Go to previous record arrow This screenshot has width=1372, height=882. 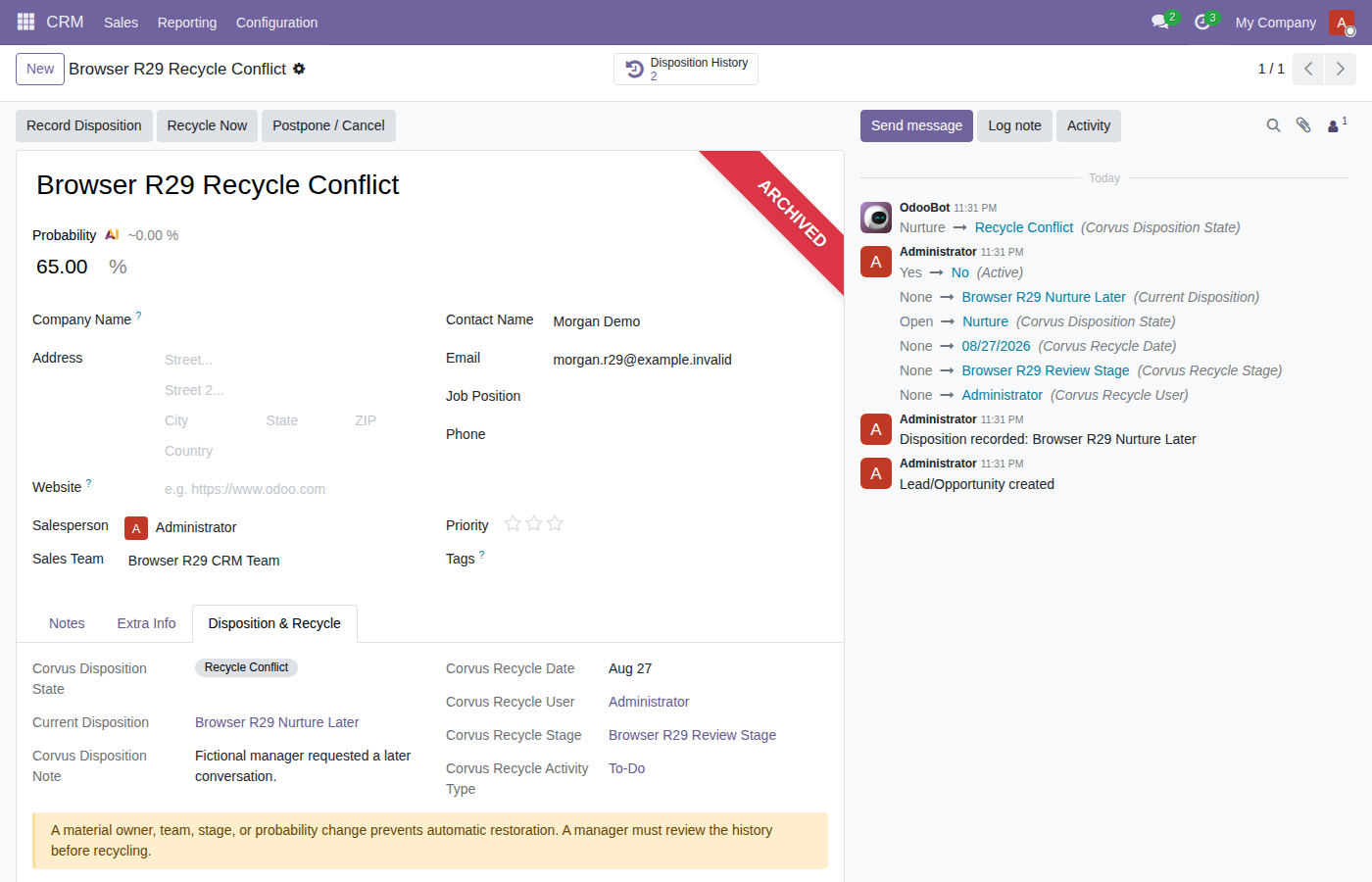[x=1308, y=69]
